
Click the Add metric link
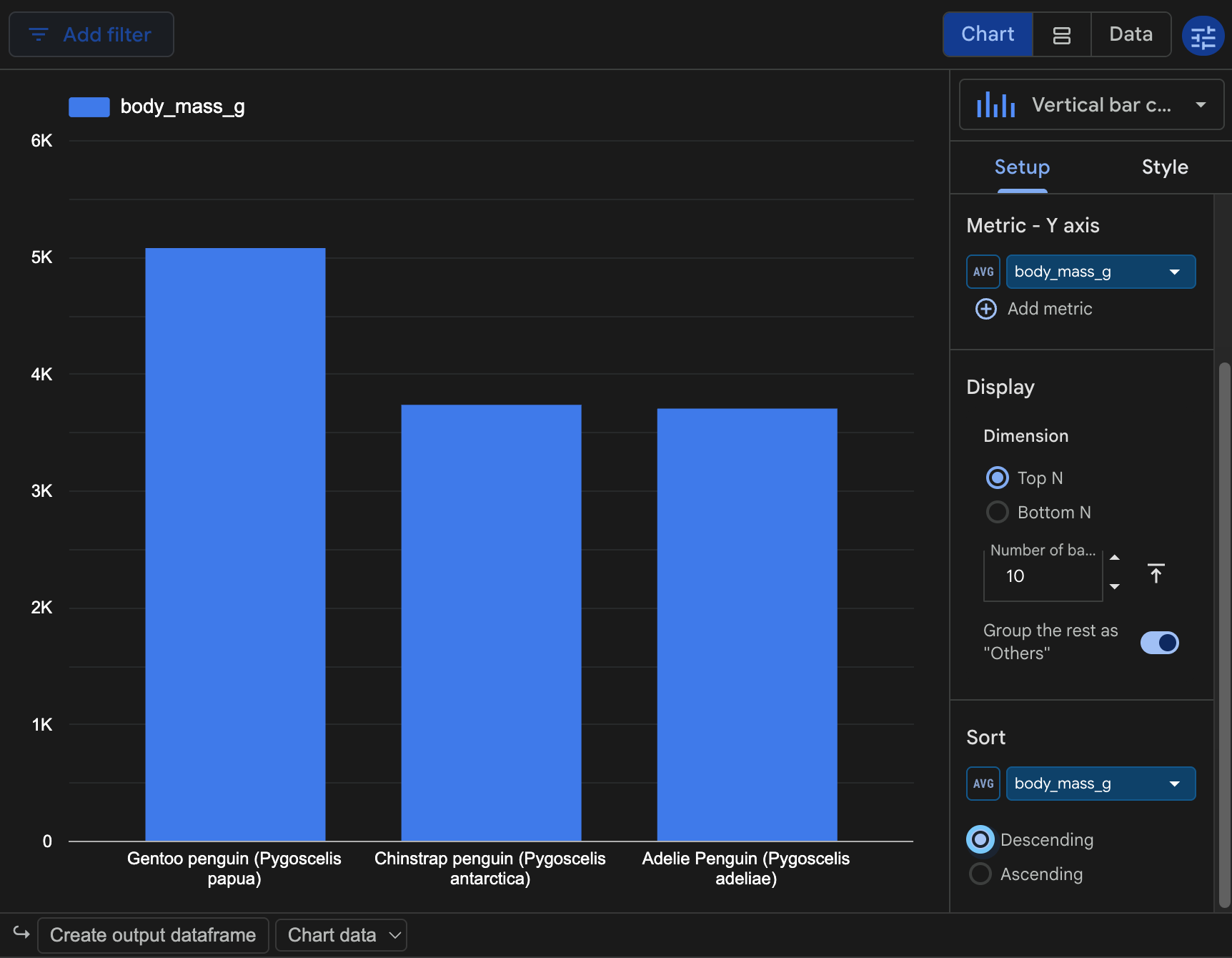[1050, 309]
